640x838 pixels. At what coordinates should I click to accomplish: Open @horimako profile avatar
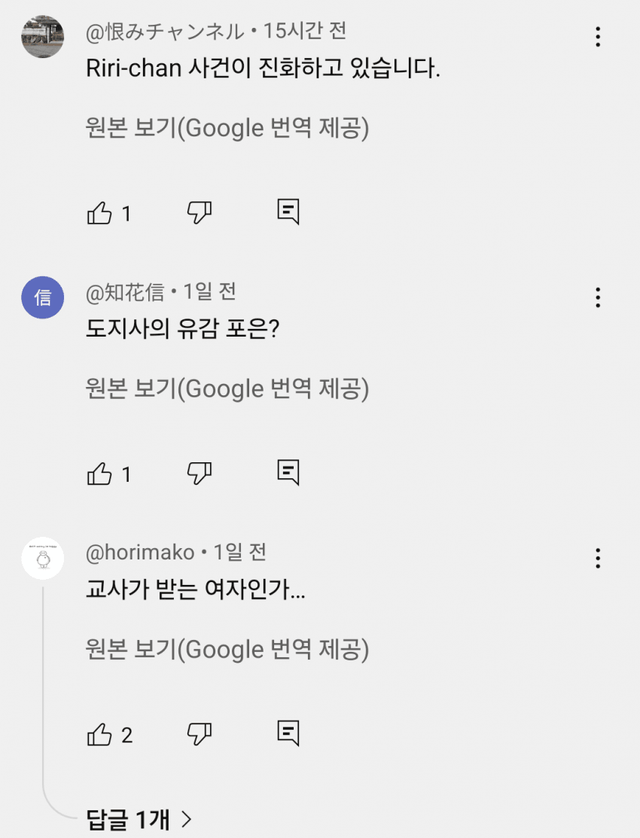coord(43,558)
